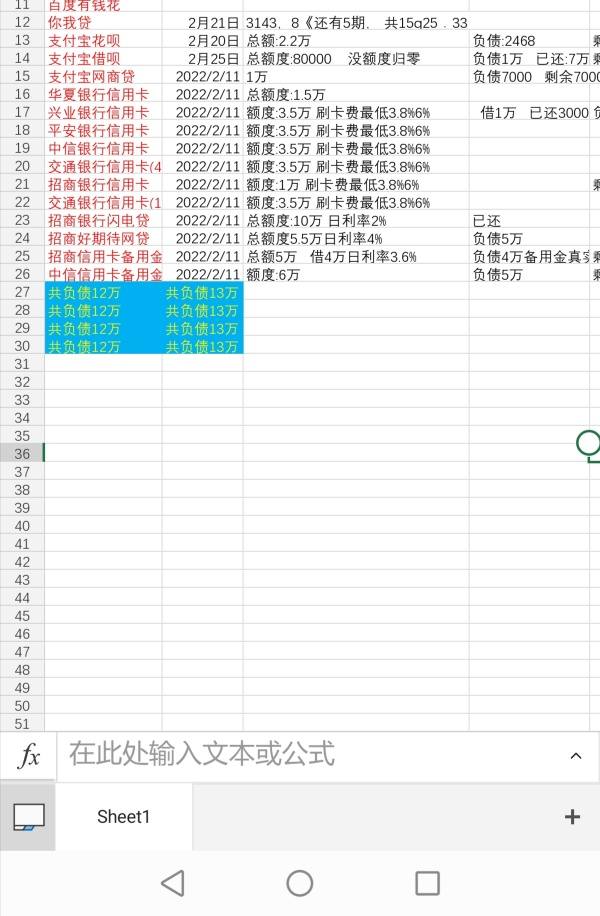Select the cell 华夏银行信用卡
Viewport: 600px width, 916px height.
click(103, 95)
